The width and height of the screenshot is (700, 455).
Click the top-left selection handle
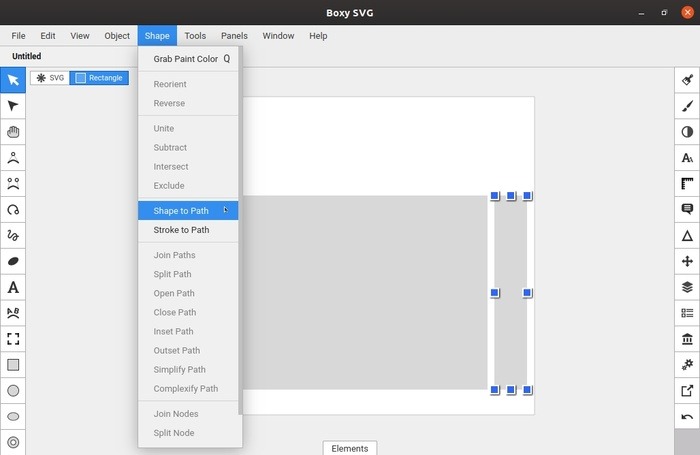tap(495, 196)
